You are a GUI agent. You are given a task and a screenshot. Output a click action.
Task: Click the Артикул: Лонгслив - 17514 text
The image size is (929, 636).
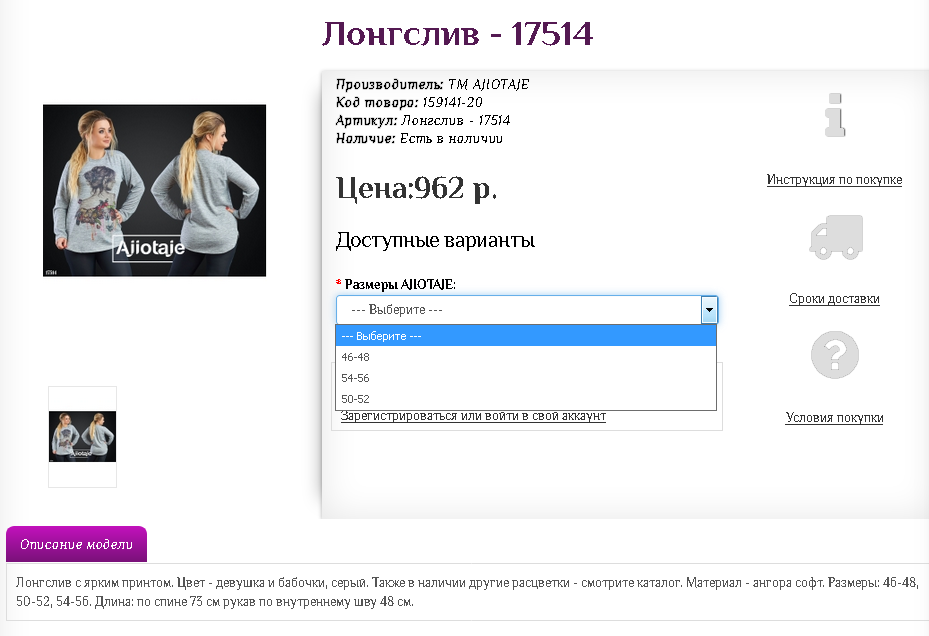tap(423, 120)
